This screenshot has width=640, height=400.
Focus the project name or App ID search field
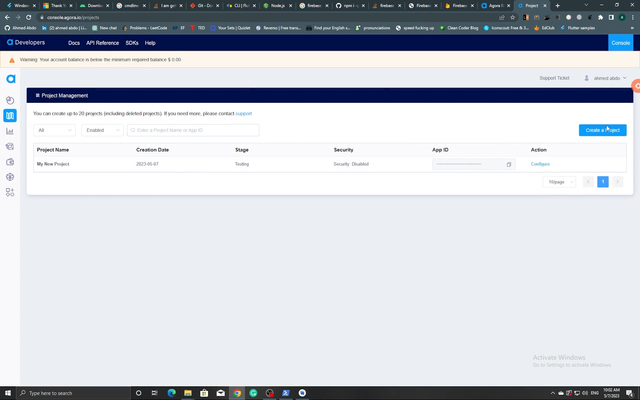(193, 130)
